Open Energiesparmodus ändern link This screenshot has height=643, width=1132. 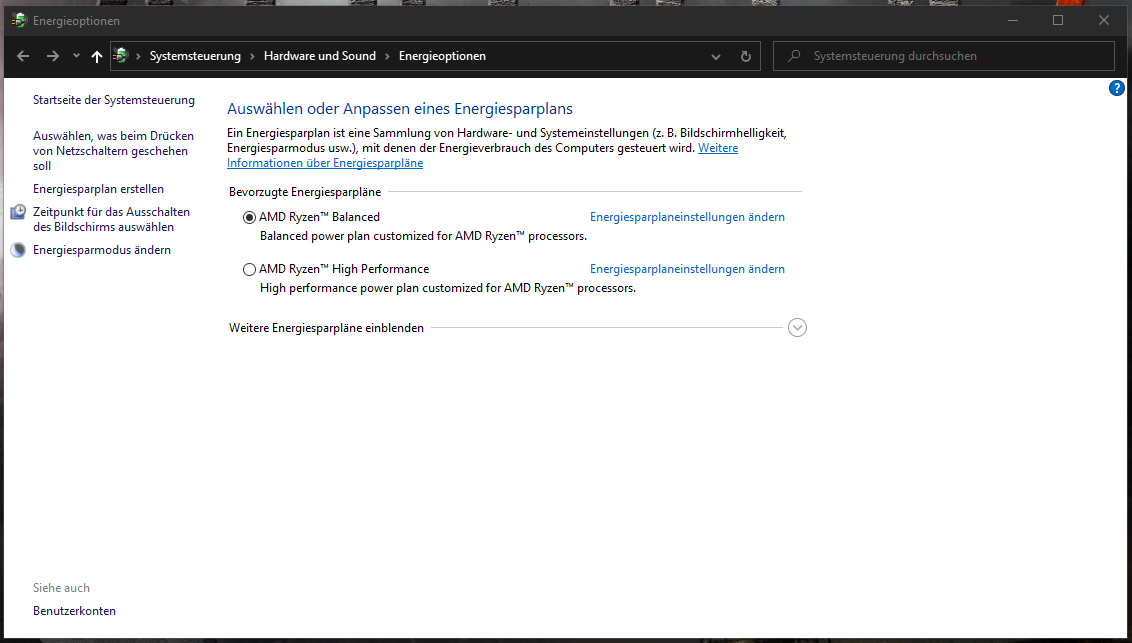(102, 250)
